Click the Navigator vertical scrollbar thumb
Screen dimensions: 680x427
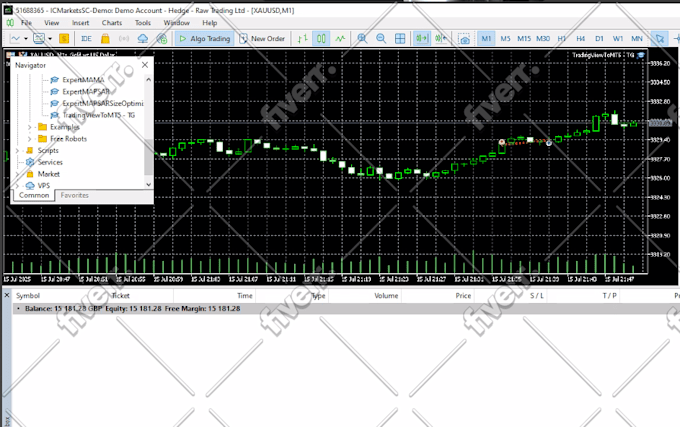(x=149, y=157)
